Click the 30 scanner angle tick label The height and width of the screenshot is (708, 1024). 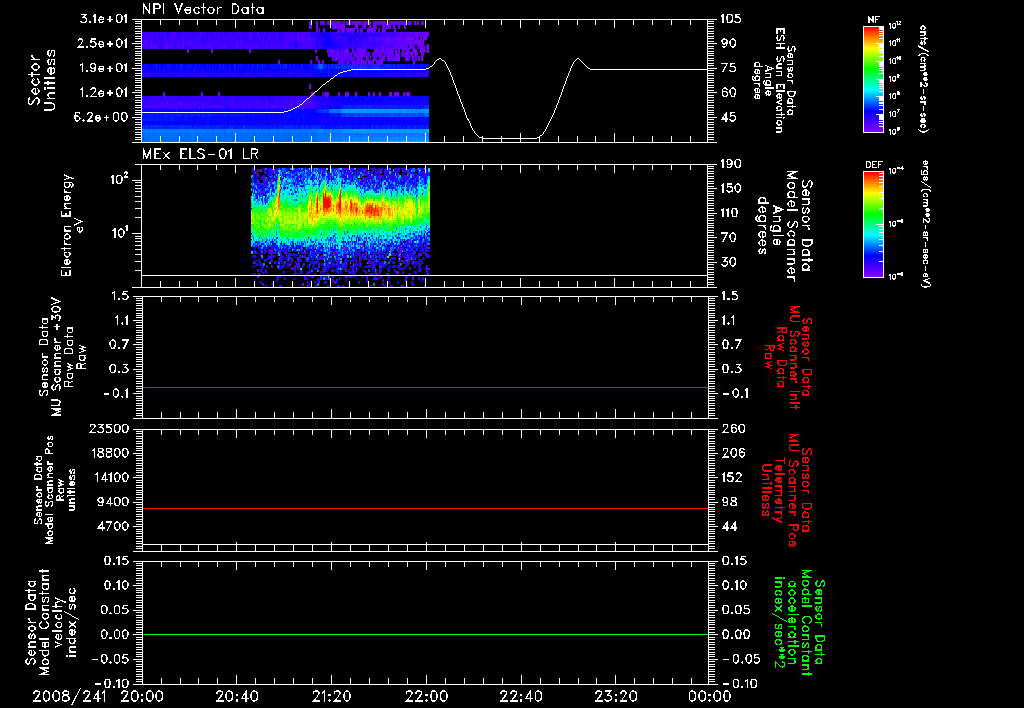pyautogui.click(x=728, y=262)
